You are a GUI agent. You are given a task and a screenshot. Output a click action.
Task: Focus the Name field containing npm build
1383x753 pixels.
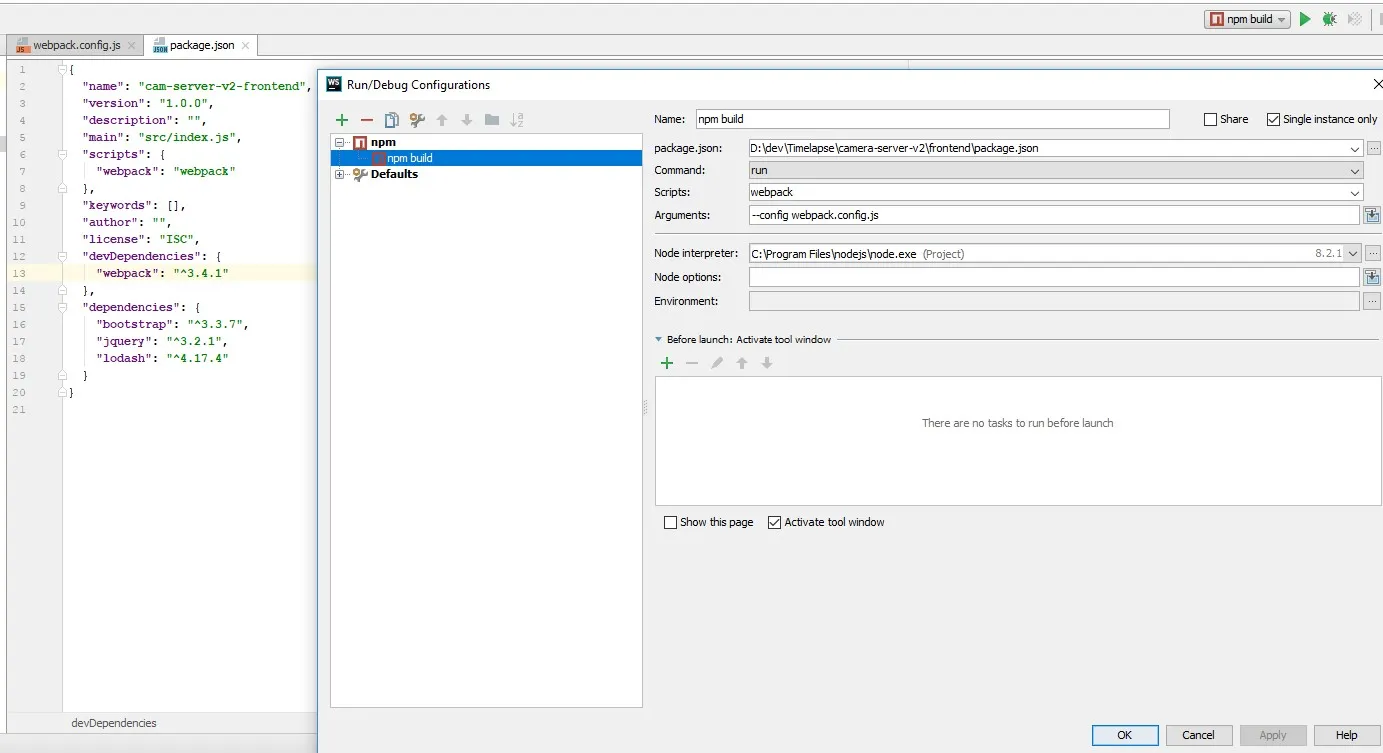coord(932,119)
